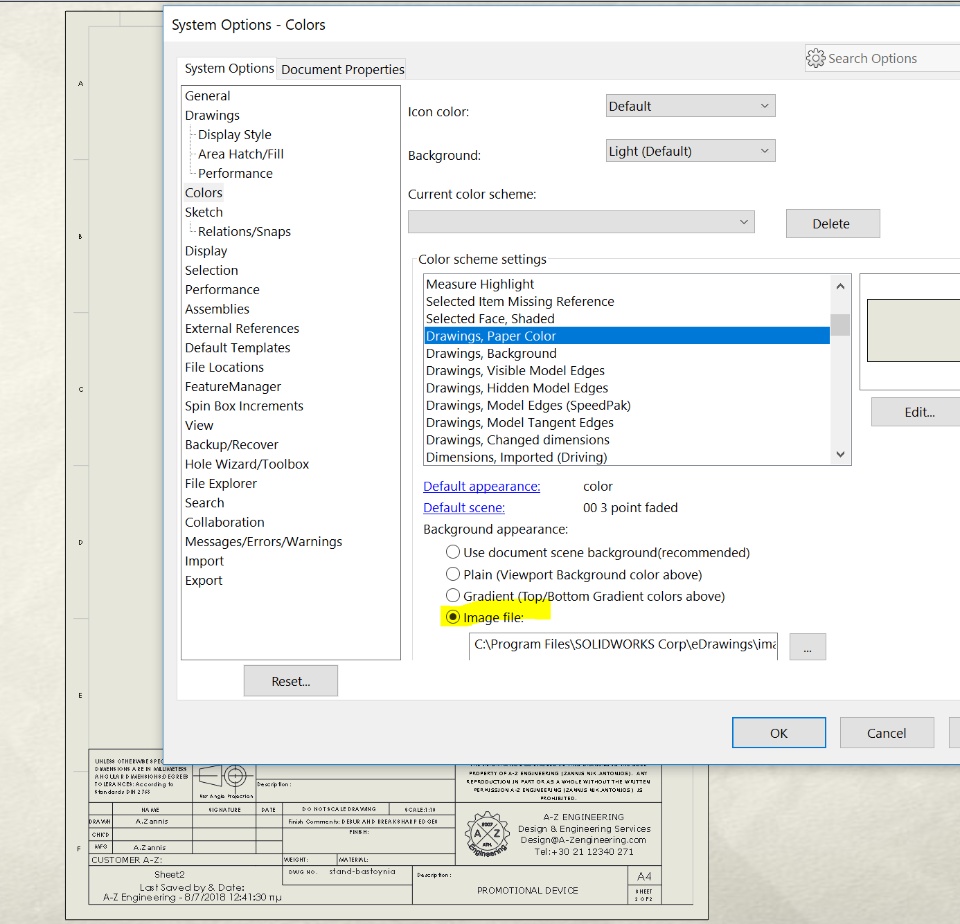960x924 pixels.
Task: Click the color scheme list scrollbar thumb
Action: [x=840, y=325]
